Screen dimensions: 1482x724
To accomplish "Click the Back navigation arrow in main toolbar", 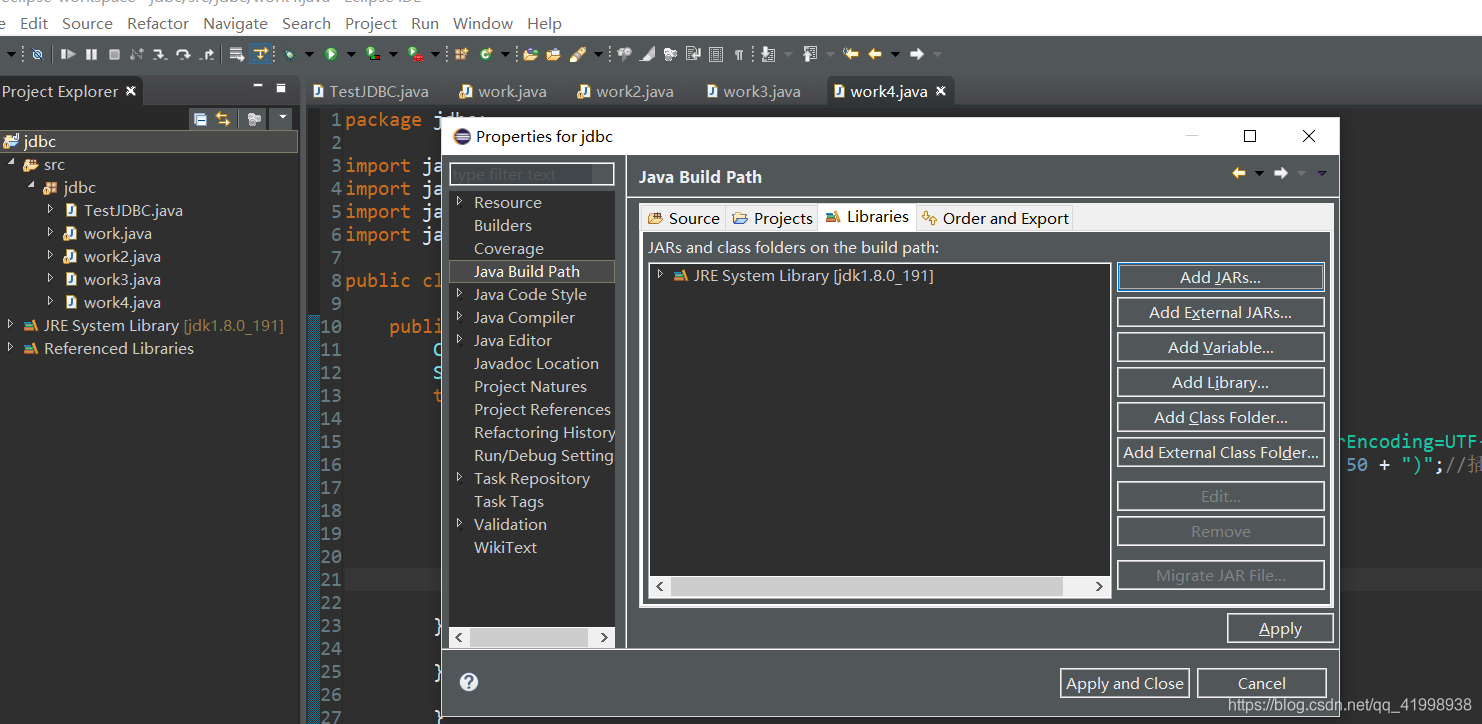I will pyautogui.click(x=875, y=54).
